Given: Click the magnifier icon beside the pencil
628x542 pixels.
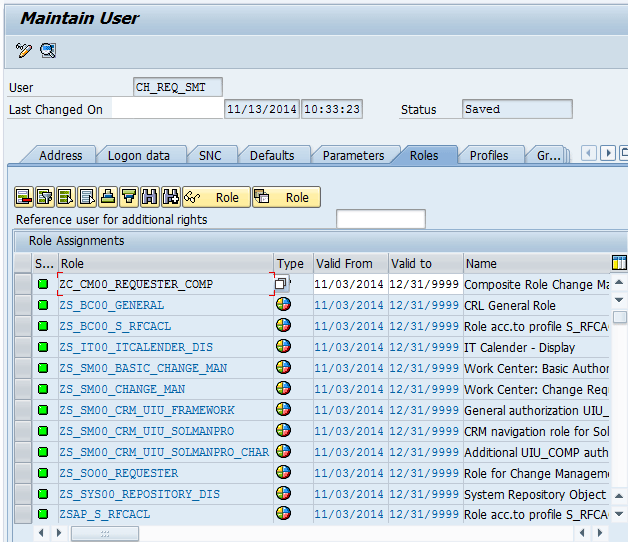Looking at the screenshot, I should tap(47, 50).
